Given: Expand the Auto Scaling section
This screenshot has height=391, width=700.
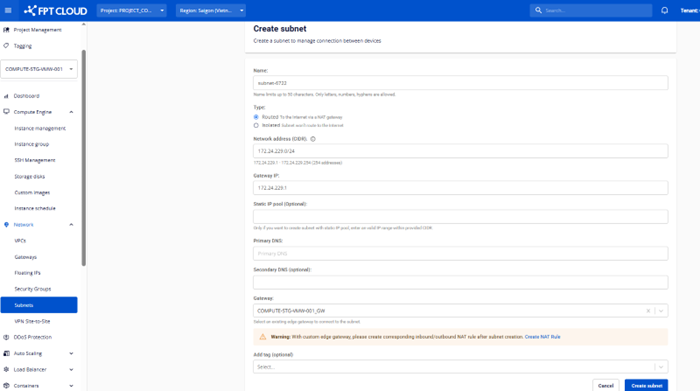Looking at the screenshot, I should tap(71, 354).
